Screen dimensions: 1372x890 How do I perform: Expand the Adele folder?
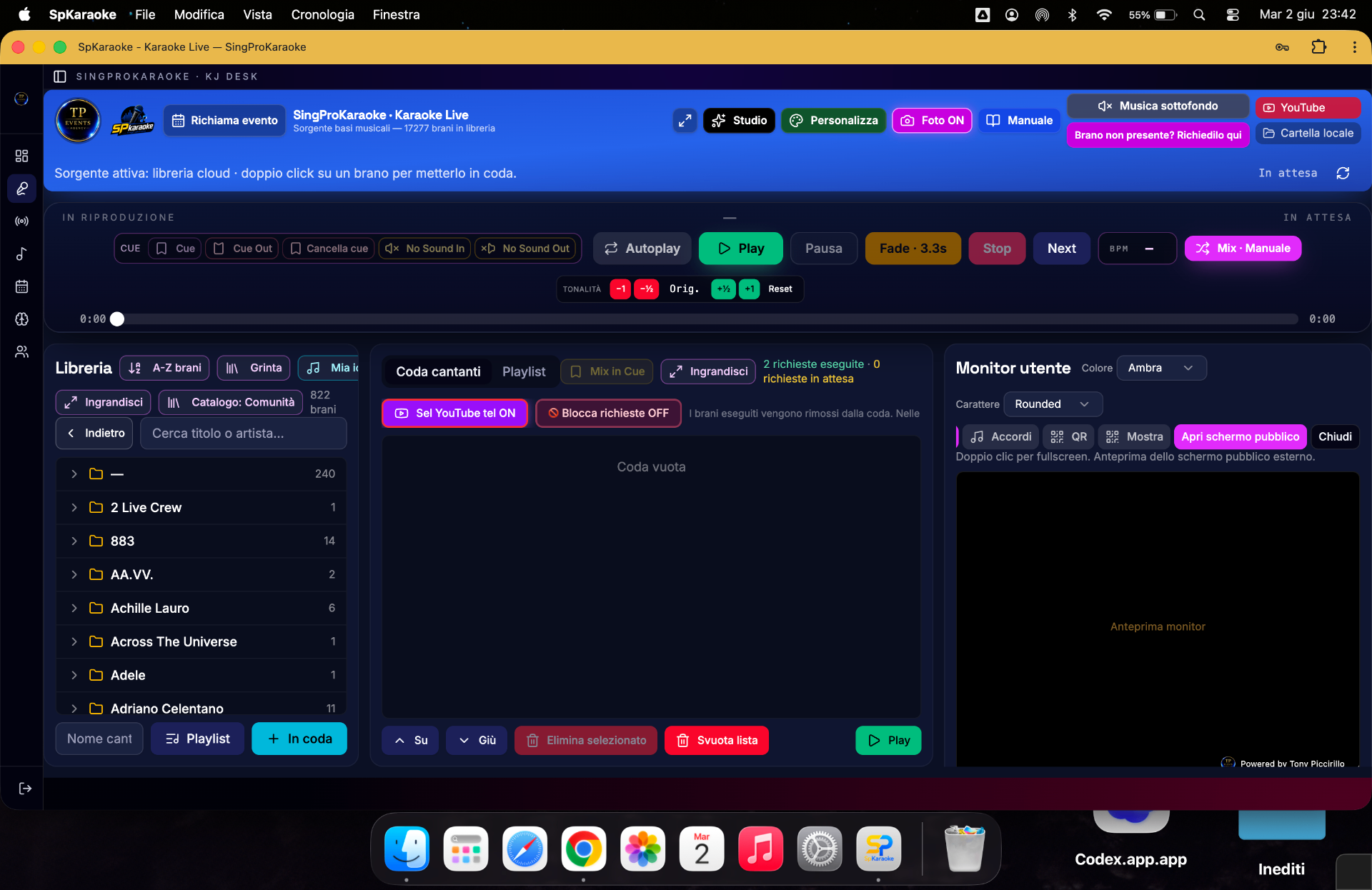[201, 676]
